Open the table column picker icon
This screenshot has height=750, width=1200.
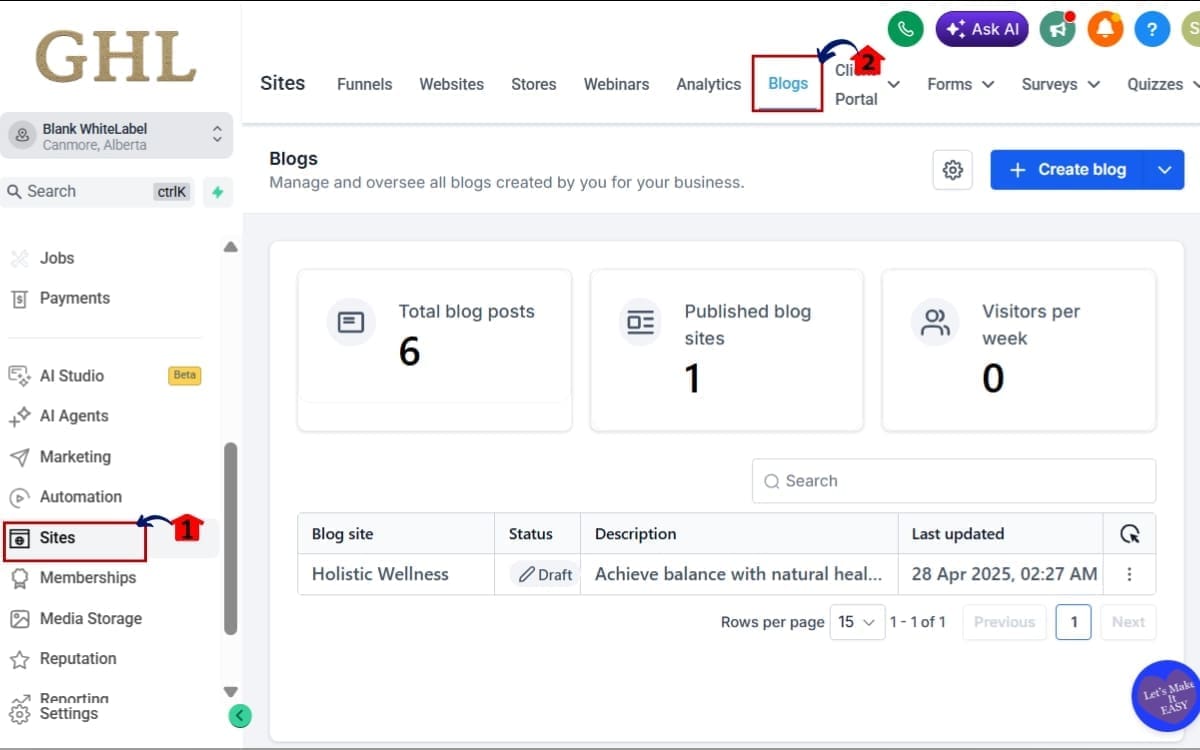tap(1130, 534)
